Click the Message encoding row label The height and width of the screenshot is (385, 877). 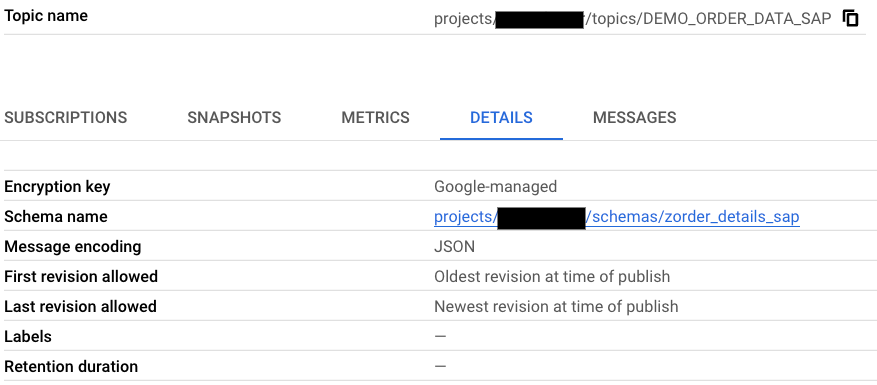point(73,247)
